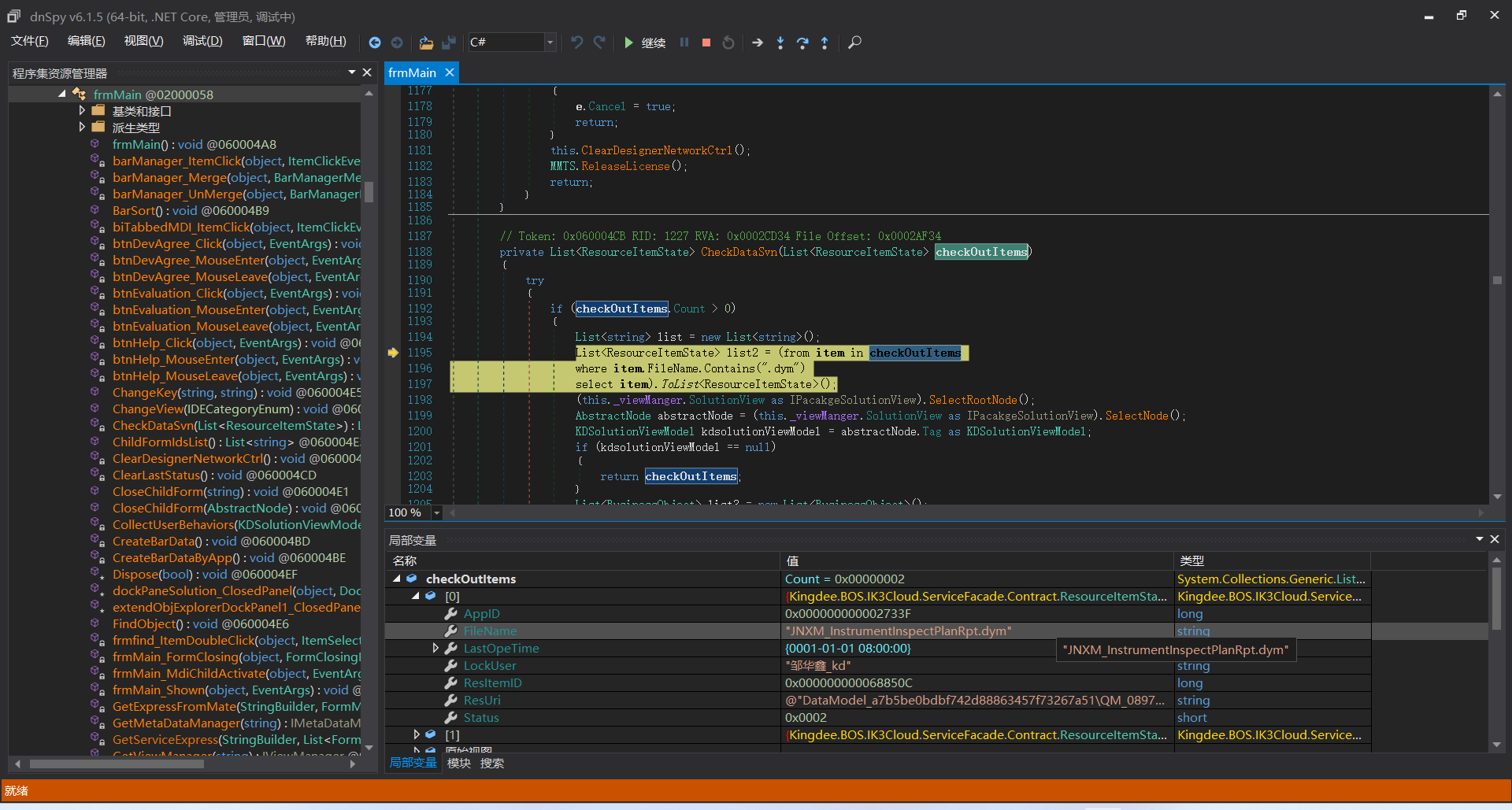
Task: Click the Step Into toolbar icon
Action: tap(780, 43)
